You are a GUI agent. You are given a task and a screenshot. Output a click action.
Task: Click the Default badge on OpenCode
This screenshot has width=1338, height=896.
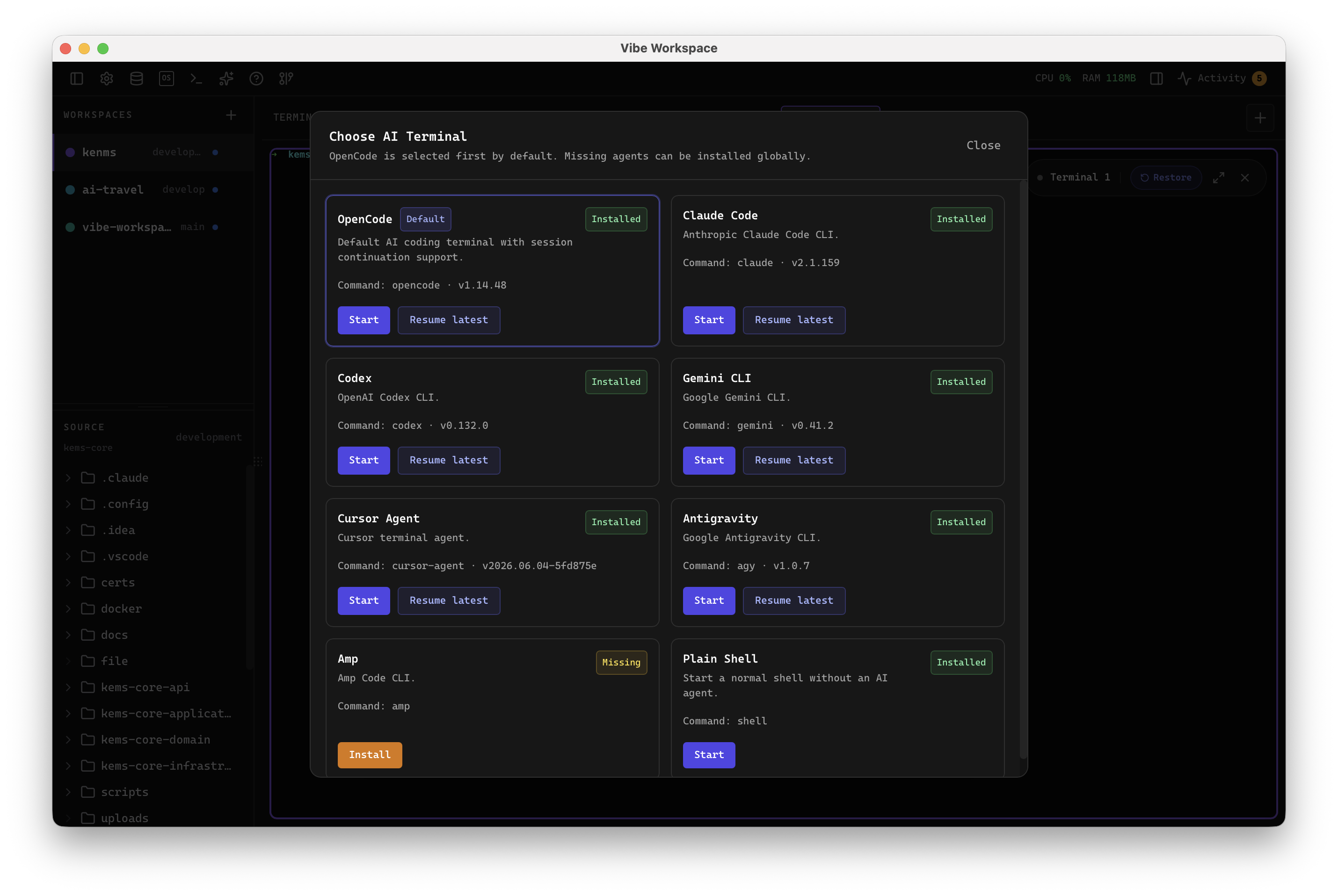coord(425,219)
